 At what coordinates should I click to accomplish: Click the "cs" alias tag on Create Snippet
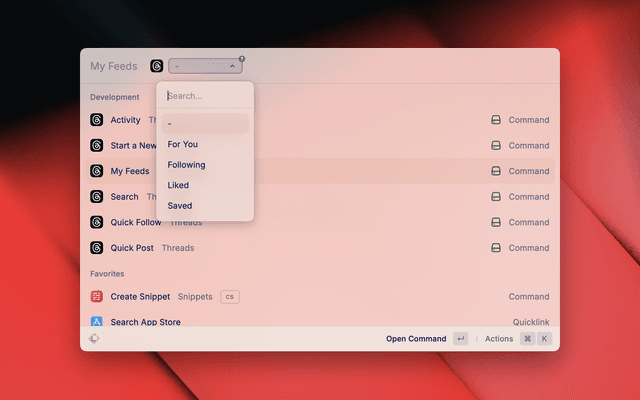[229, 297]
